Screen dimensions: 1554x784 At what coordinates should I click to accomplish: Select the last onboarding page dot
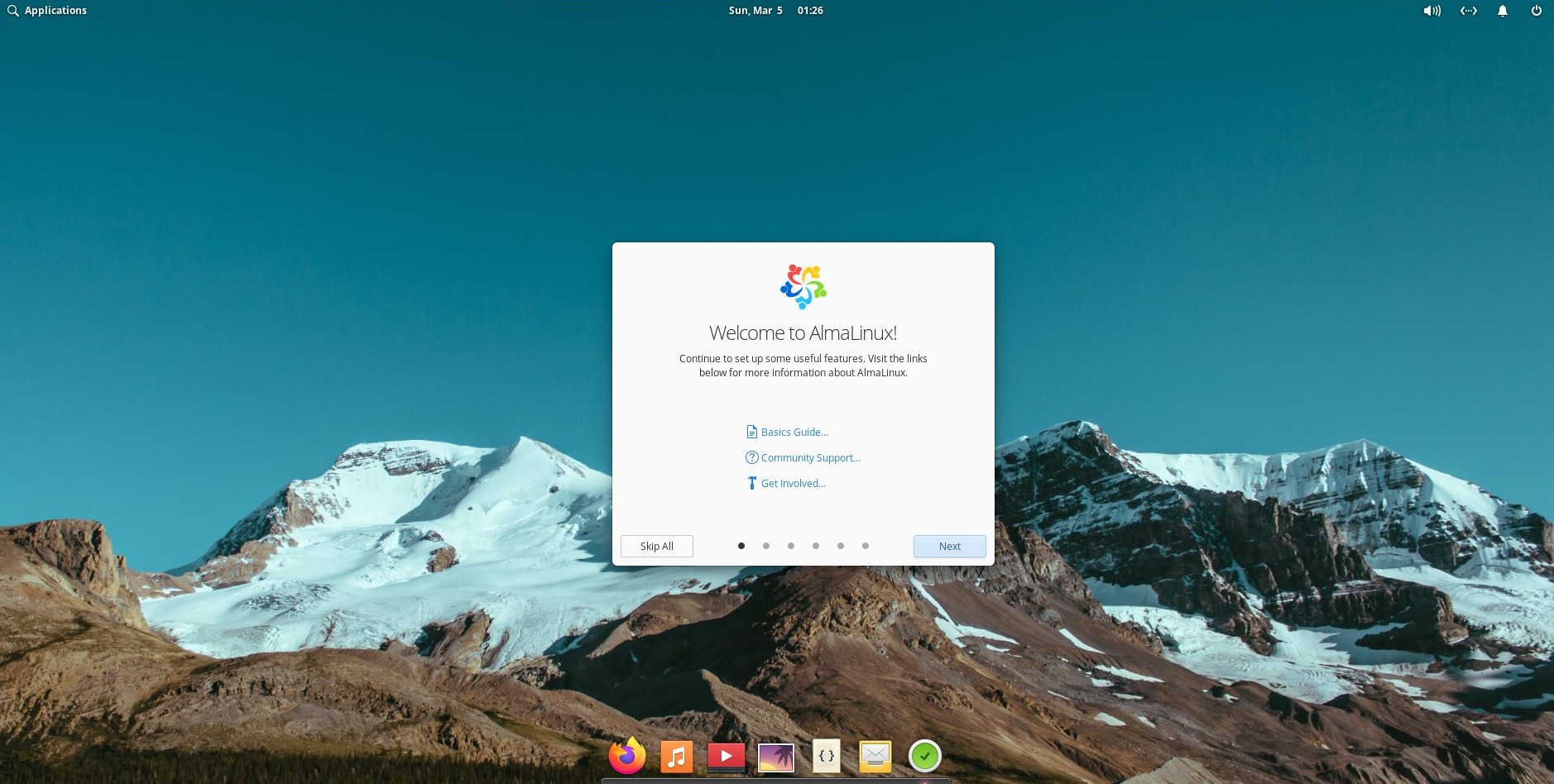866,546
